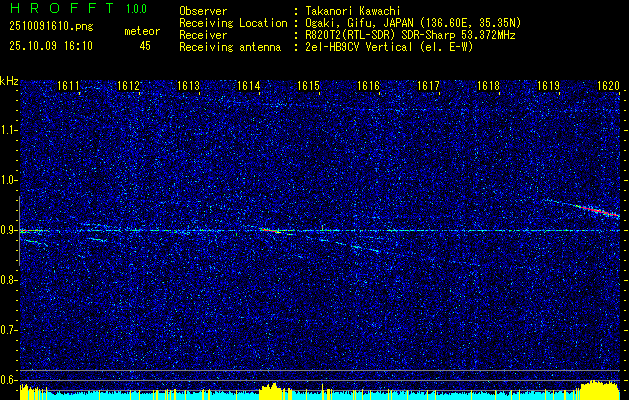Click the 1620 time marker
629x400 pixels.
tap(608, 86)
